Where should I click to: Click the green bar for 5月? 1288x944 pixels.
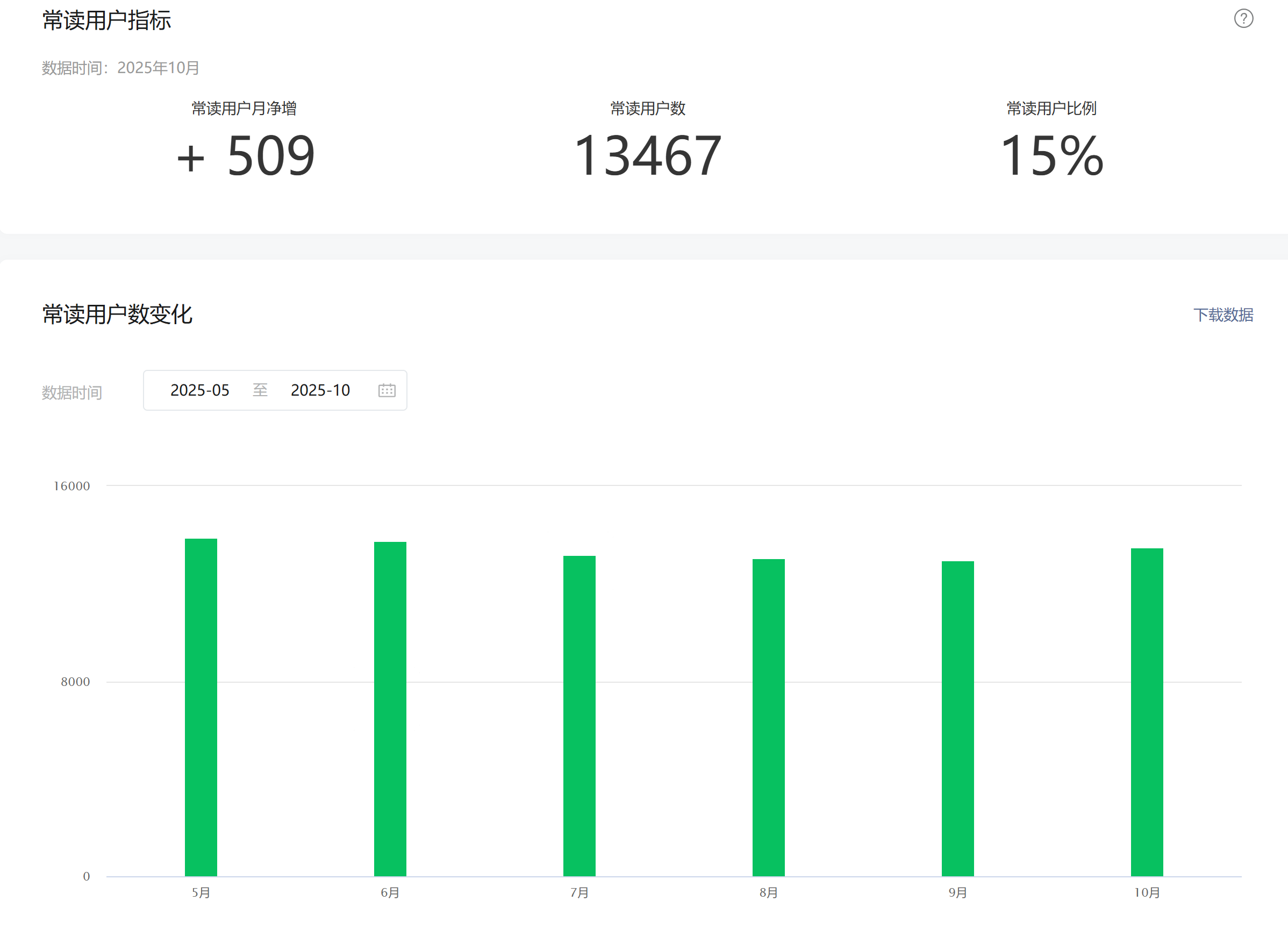click(201, 707)
